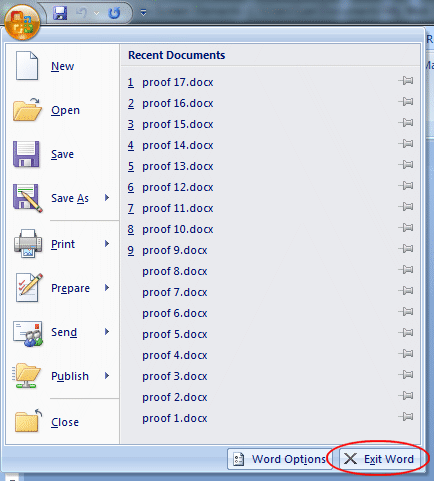Open proof 8.docx from Recent Documents
Image resolution: width=434 pixels, height=481 pixels.
pos(175,271)
